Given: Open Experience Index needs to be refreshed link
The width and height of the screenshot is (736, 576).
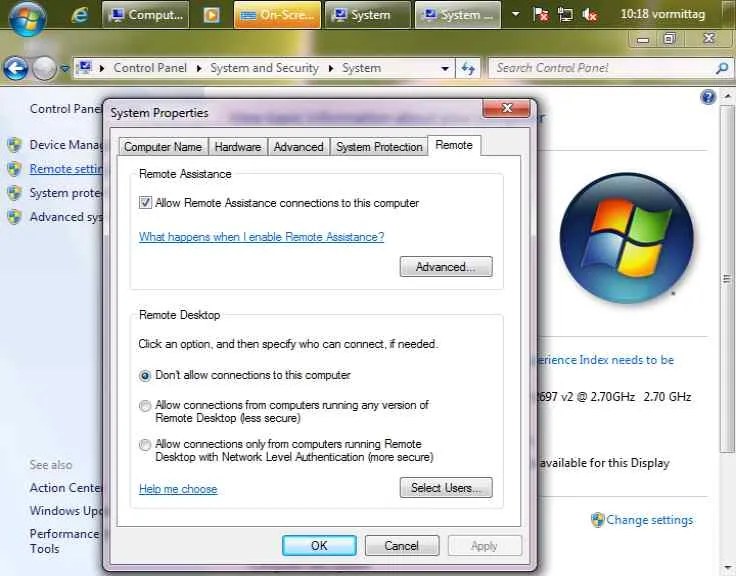Looking at the screenshot, I should 604,360.
